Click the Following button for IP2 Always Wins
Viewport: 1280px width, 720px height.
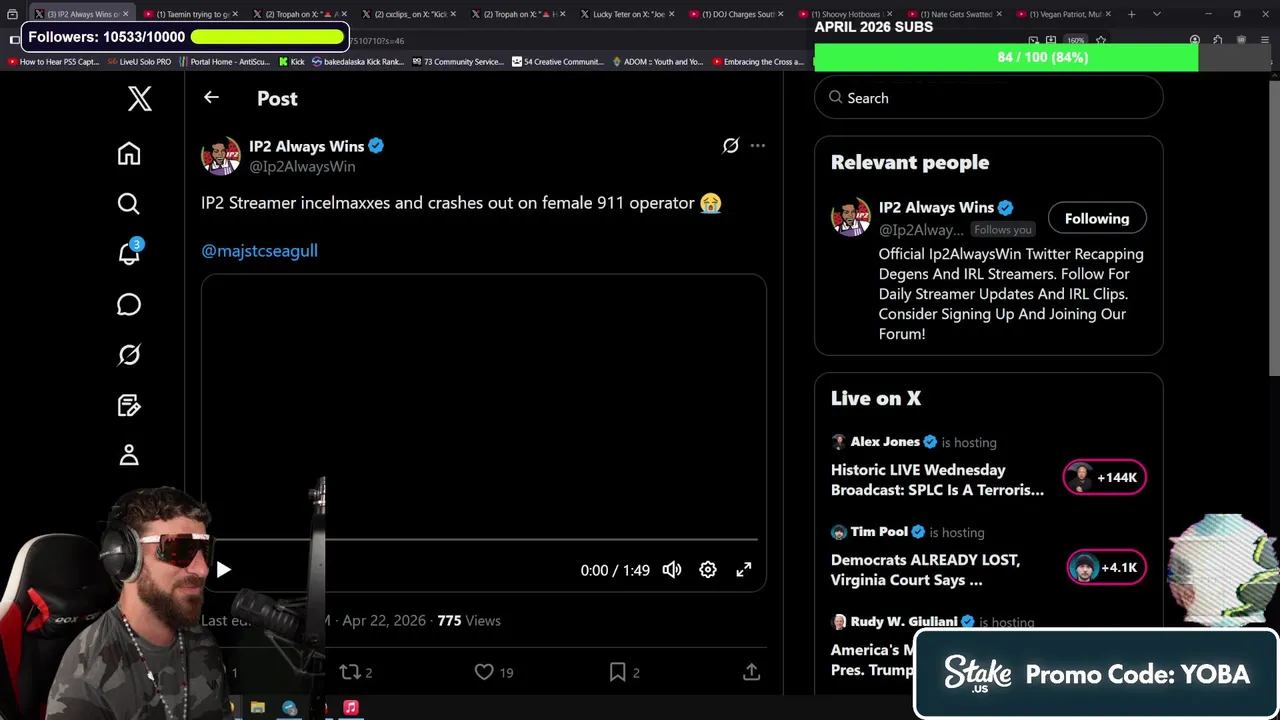tap(1097, 218)
